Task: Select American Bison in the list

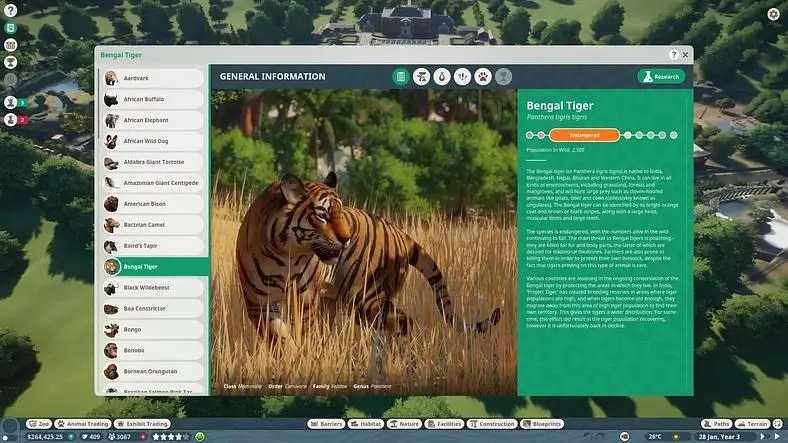Action: click(153, 204)
